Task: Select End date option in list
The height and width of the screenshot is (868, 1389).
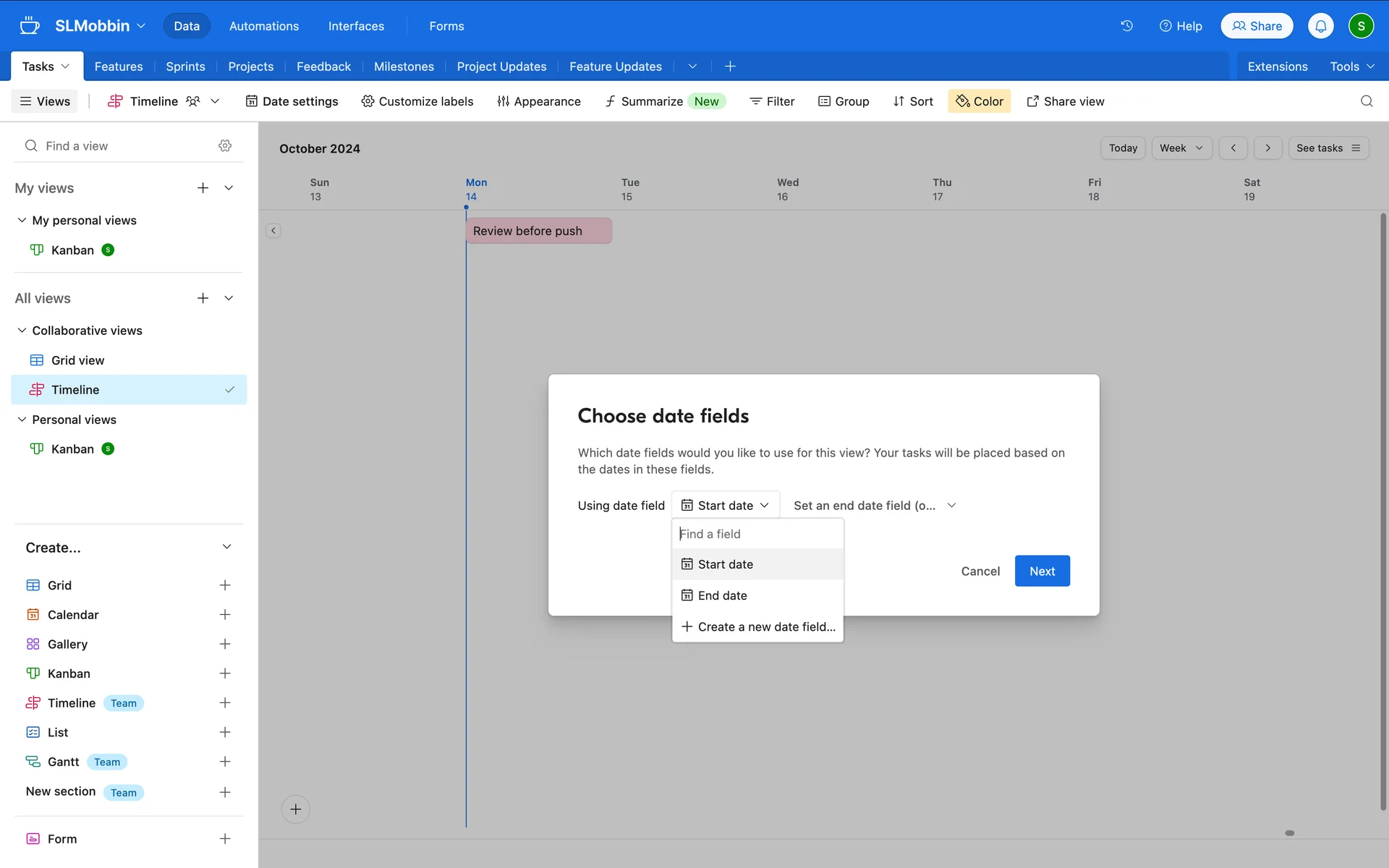Action: click(x=722, y=595)
